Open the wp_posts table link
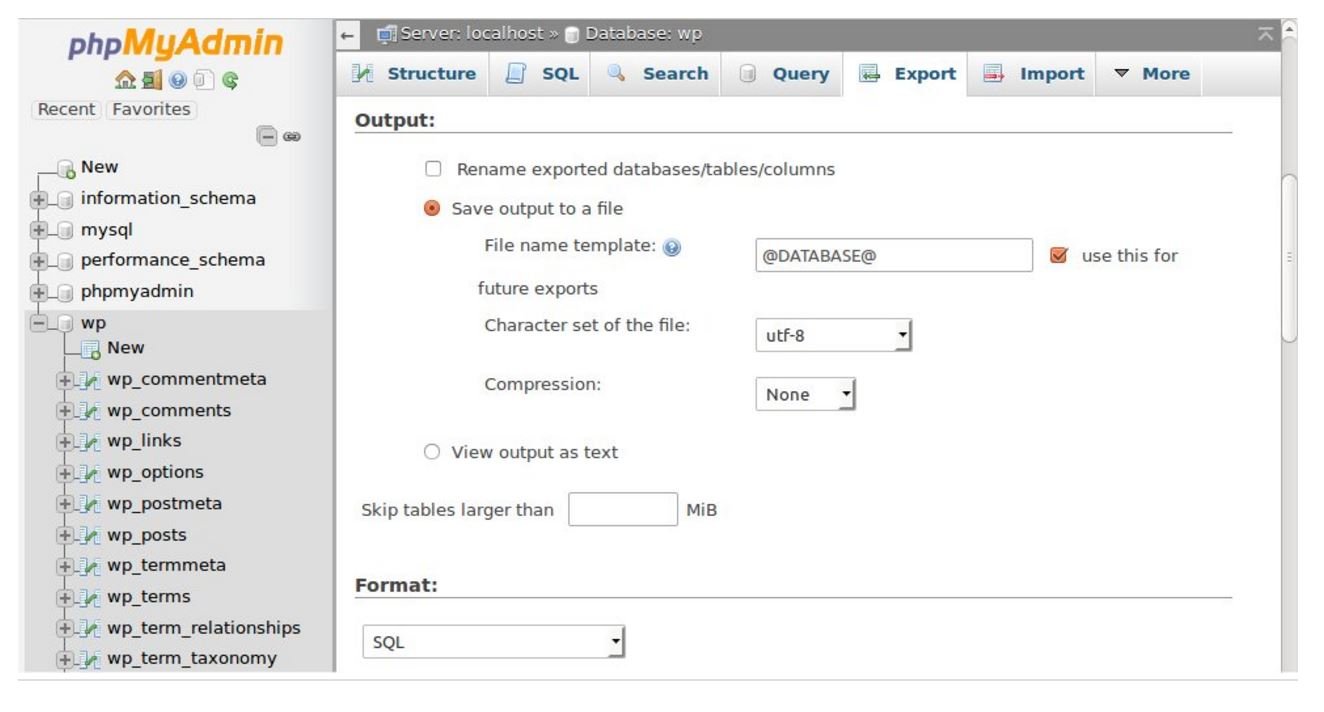Viewport: 1324px width, 712px height. (147, 535)
